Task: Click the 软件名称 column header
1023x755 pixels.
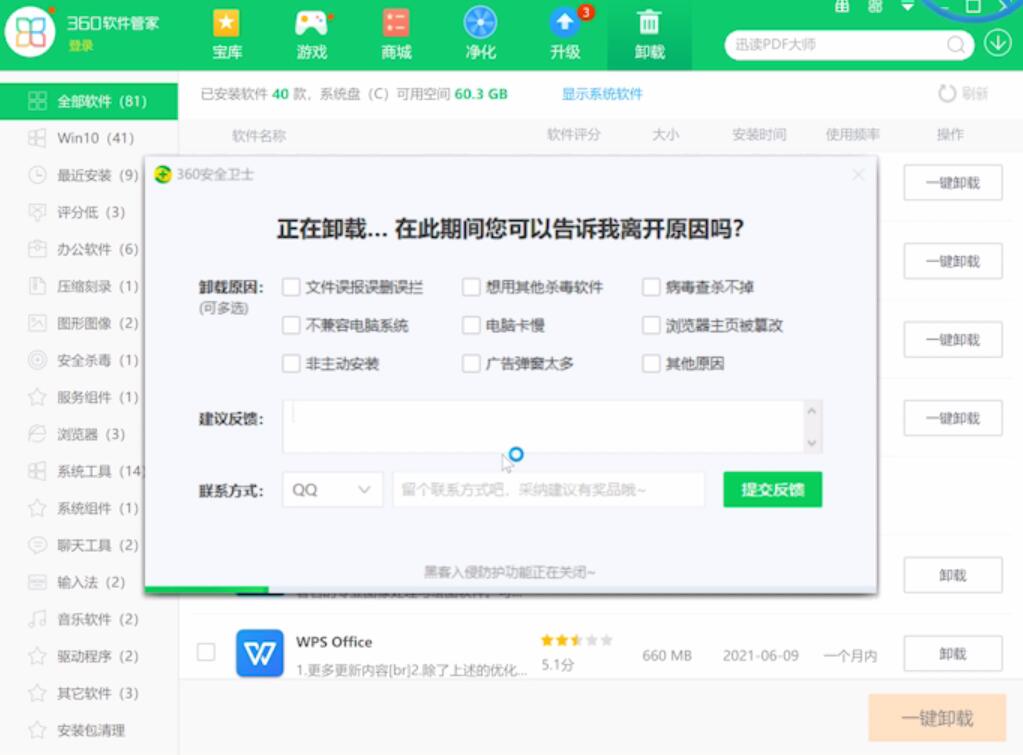Action: [259, 136]
